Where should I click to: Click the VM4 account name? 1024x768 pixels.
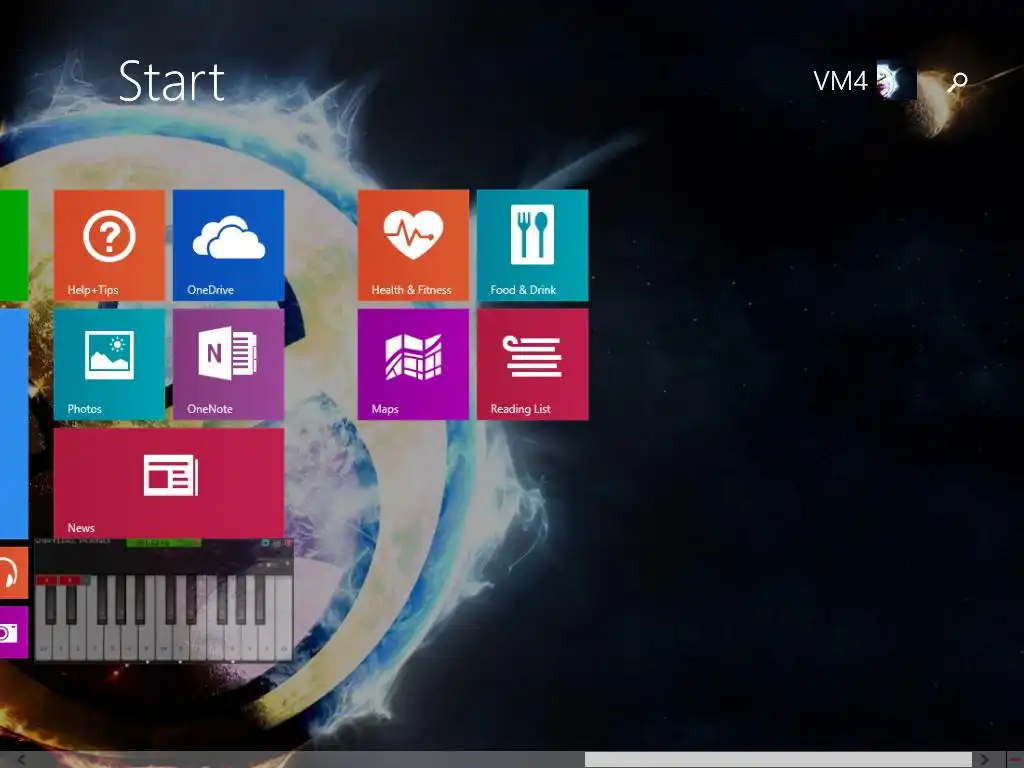(840, 81)
